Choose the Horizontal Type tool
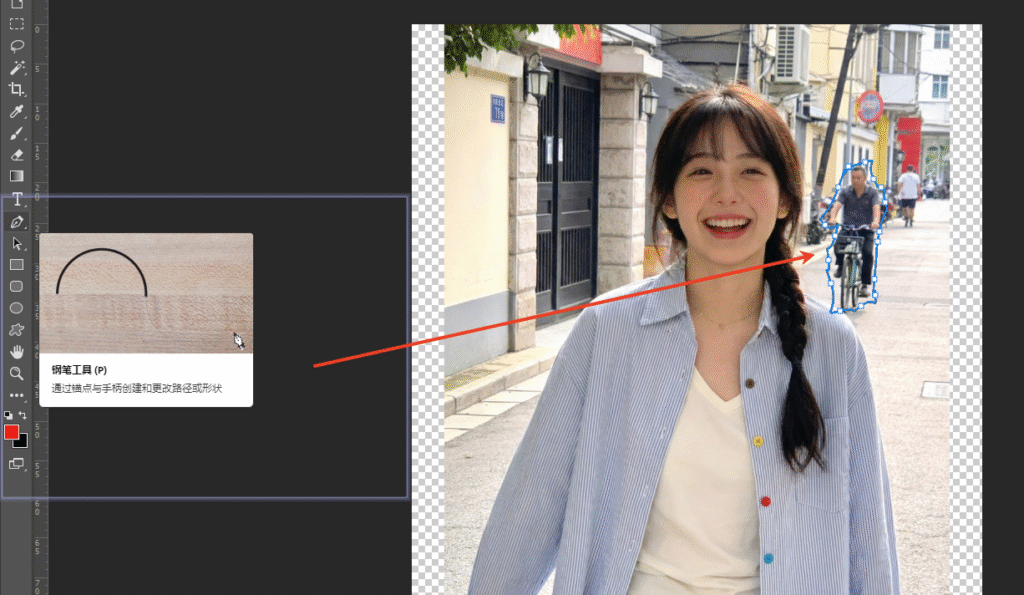The height and width of the screenshot is (595, 1024). 17,197
